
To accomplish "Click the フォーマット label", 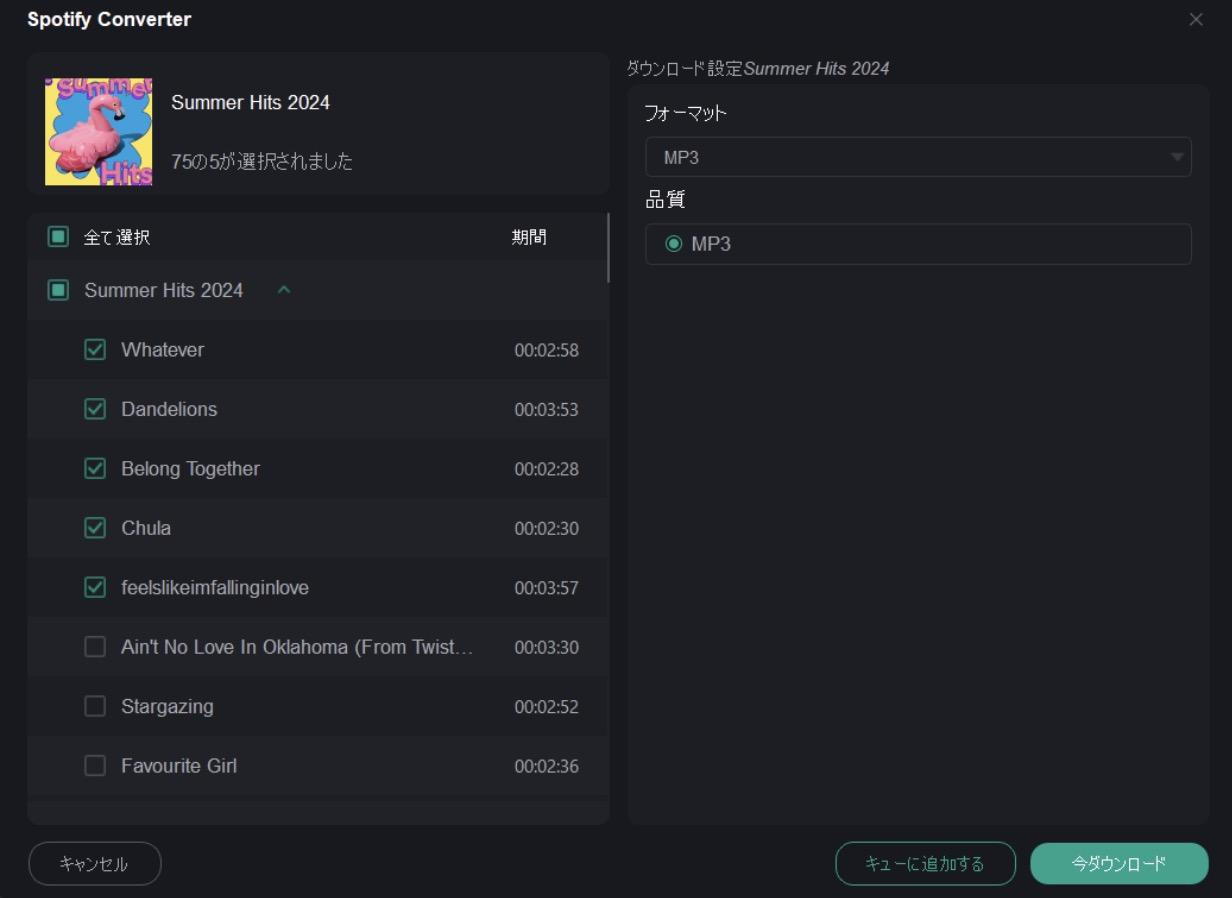I will pos(686,113).
